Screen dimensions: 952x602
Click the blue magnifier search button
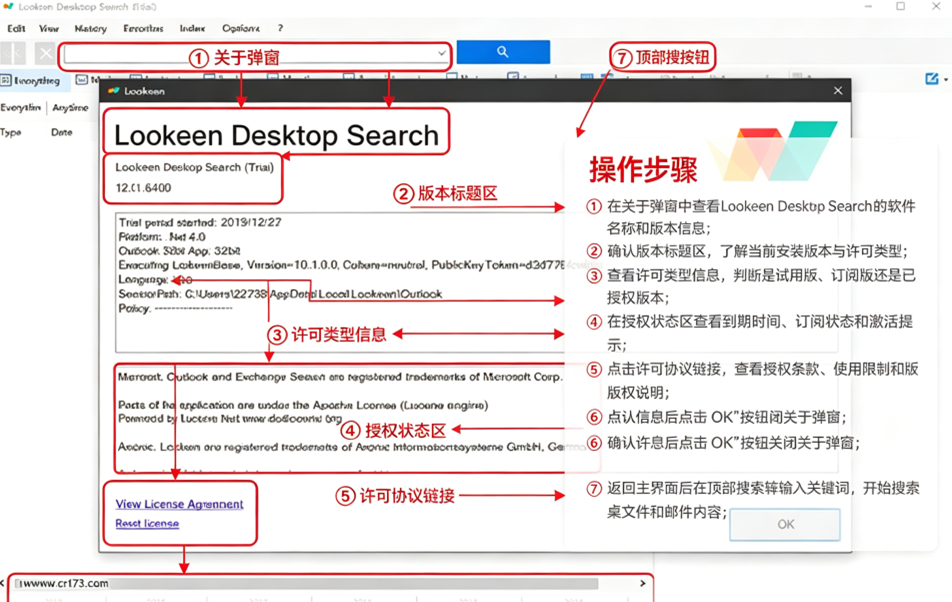click(x=503, y=52)
